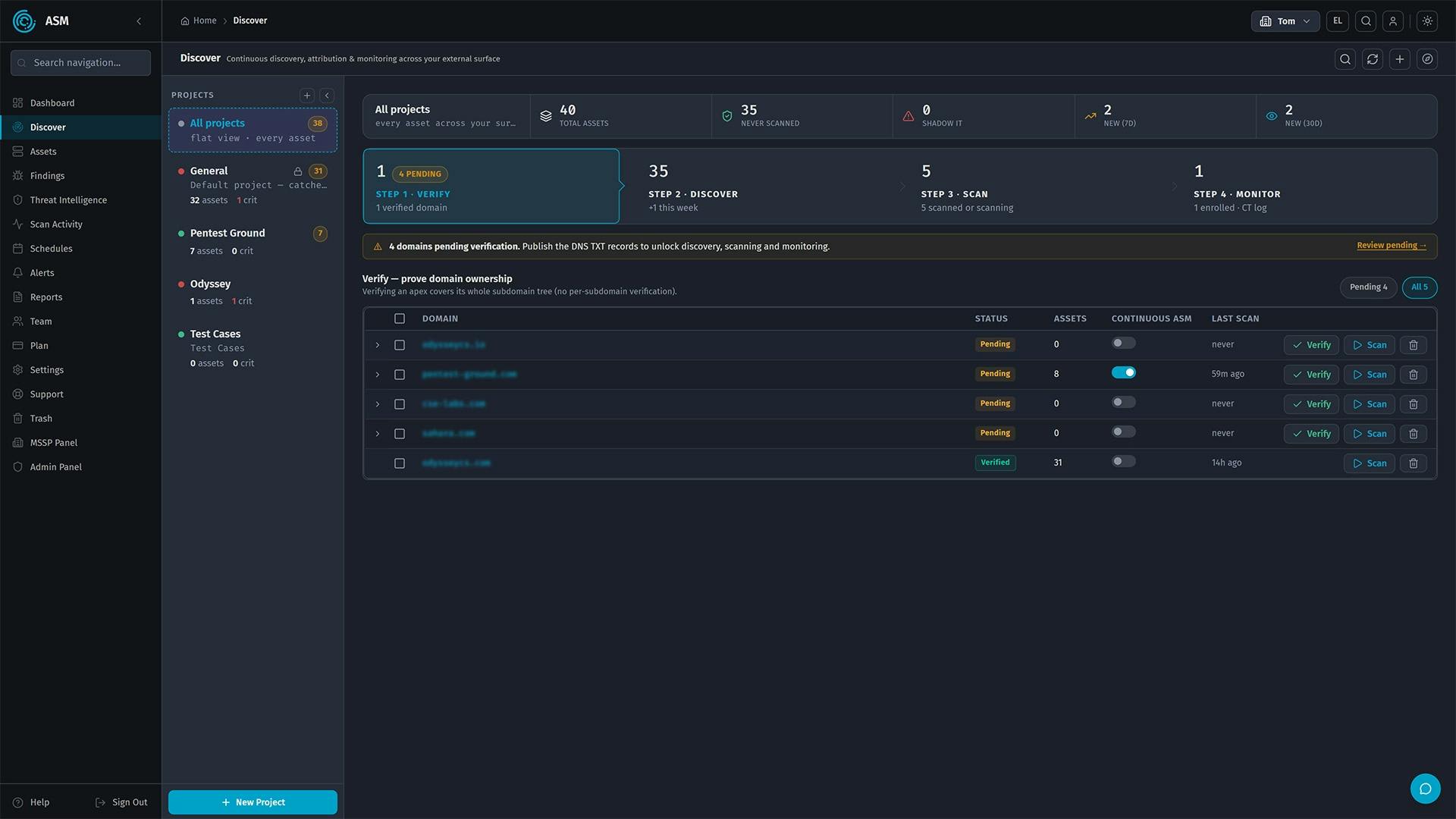Check the third pending domain checkbox

[400, 404]
